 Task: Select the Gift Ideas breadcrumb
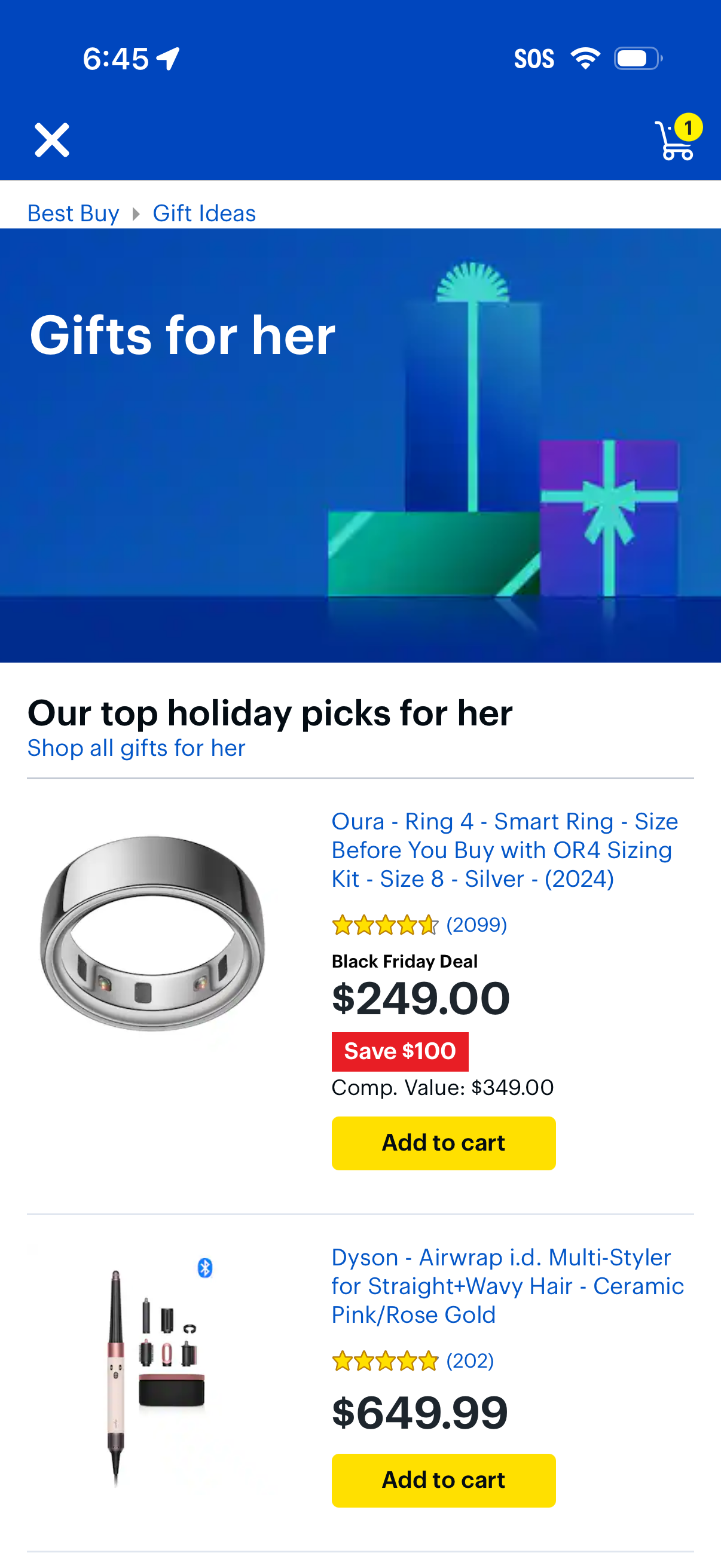204,213
